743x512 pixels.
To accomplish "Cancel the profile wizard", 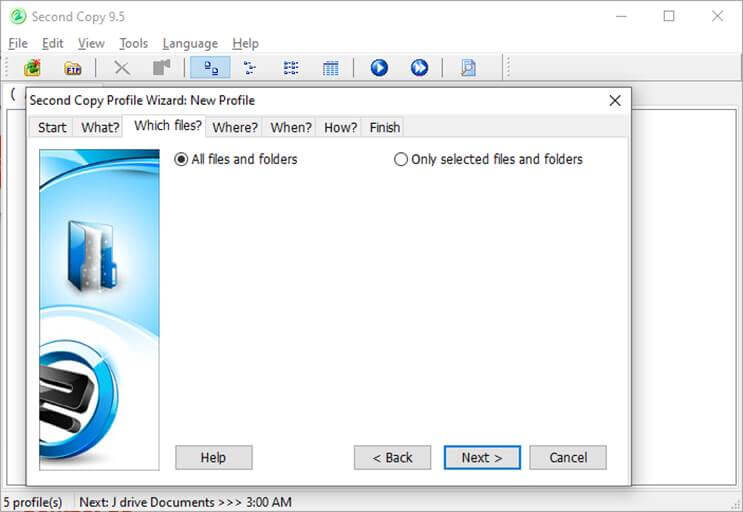I will point(568,458).
